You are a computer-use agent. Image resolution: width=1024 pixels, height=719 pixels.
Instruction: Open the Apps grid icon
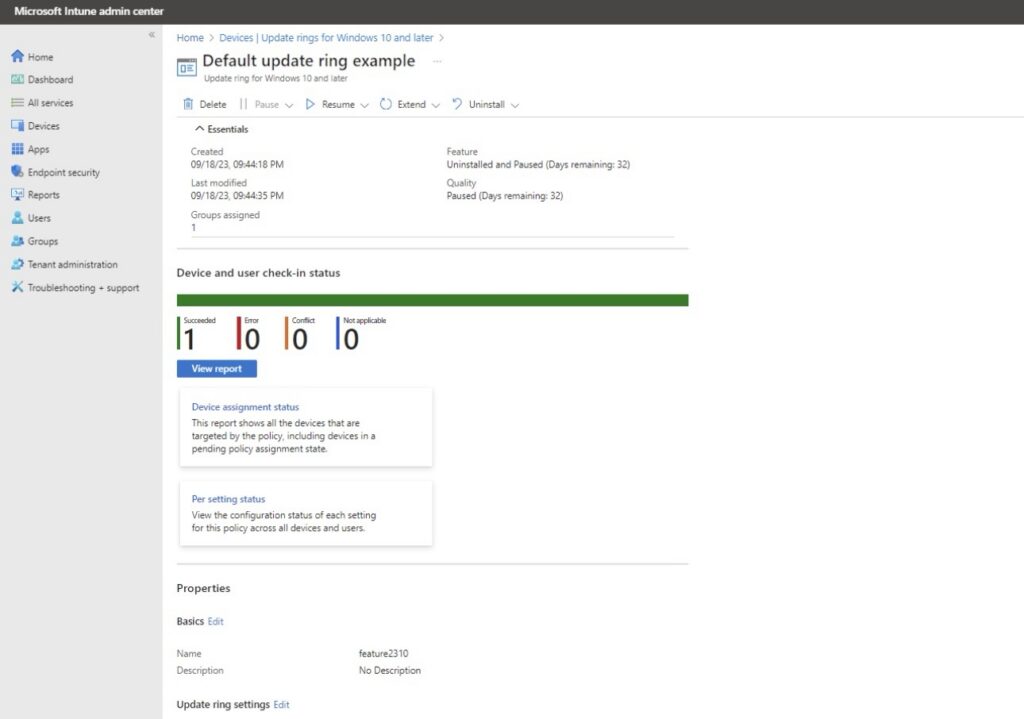[17, 149]
